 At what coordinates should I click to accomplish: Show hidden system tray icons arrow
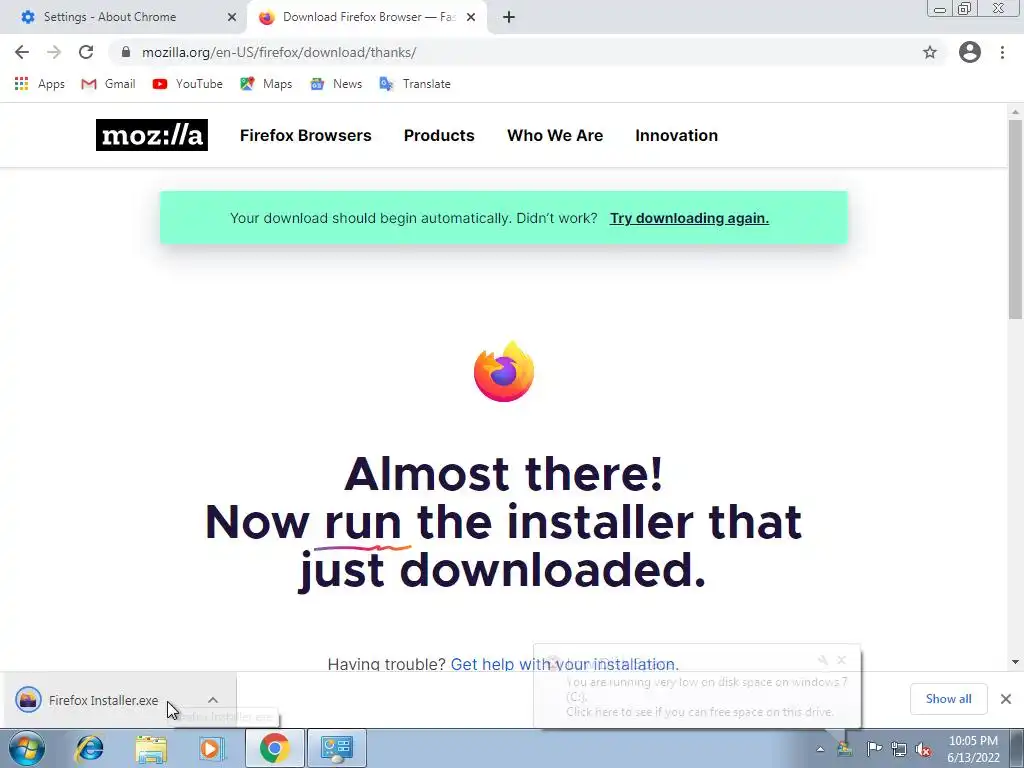pos(820,749)
